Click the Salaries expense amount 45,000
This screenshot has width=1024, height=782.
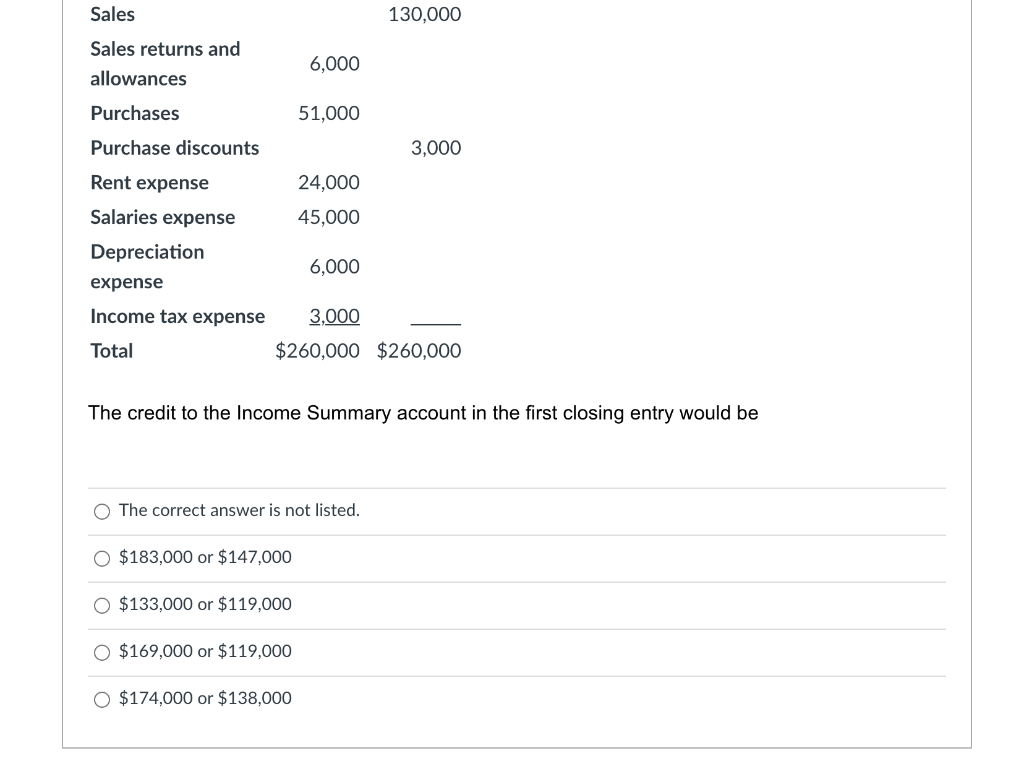click(x=328, y=217)
